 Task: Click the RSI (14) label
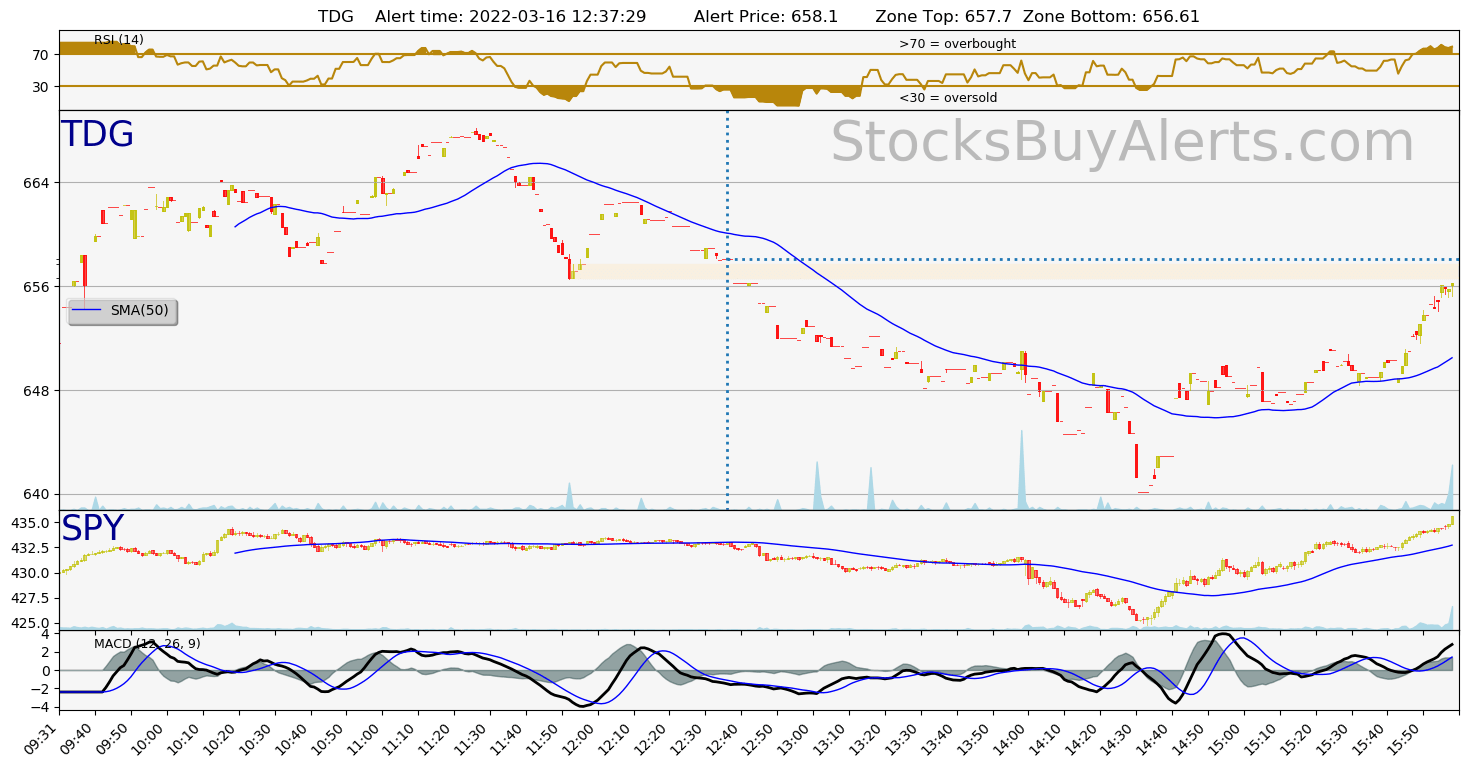pos(119,40)
